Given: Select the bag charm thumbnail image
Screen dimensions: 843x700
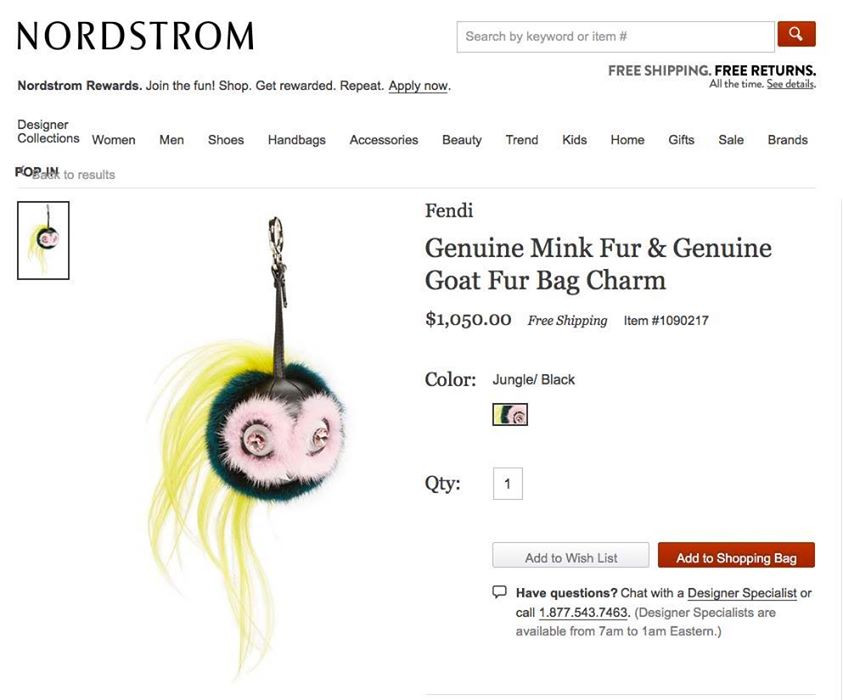Looking at the screenshot, I should click(44, 240).
